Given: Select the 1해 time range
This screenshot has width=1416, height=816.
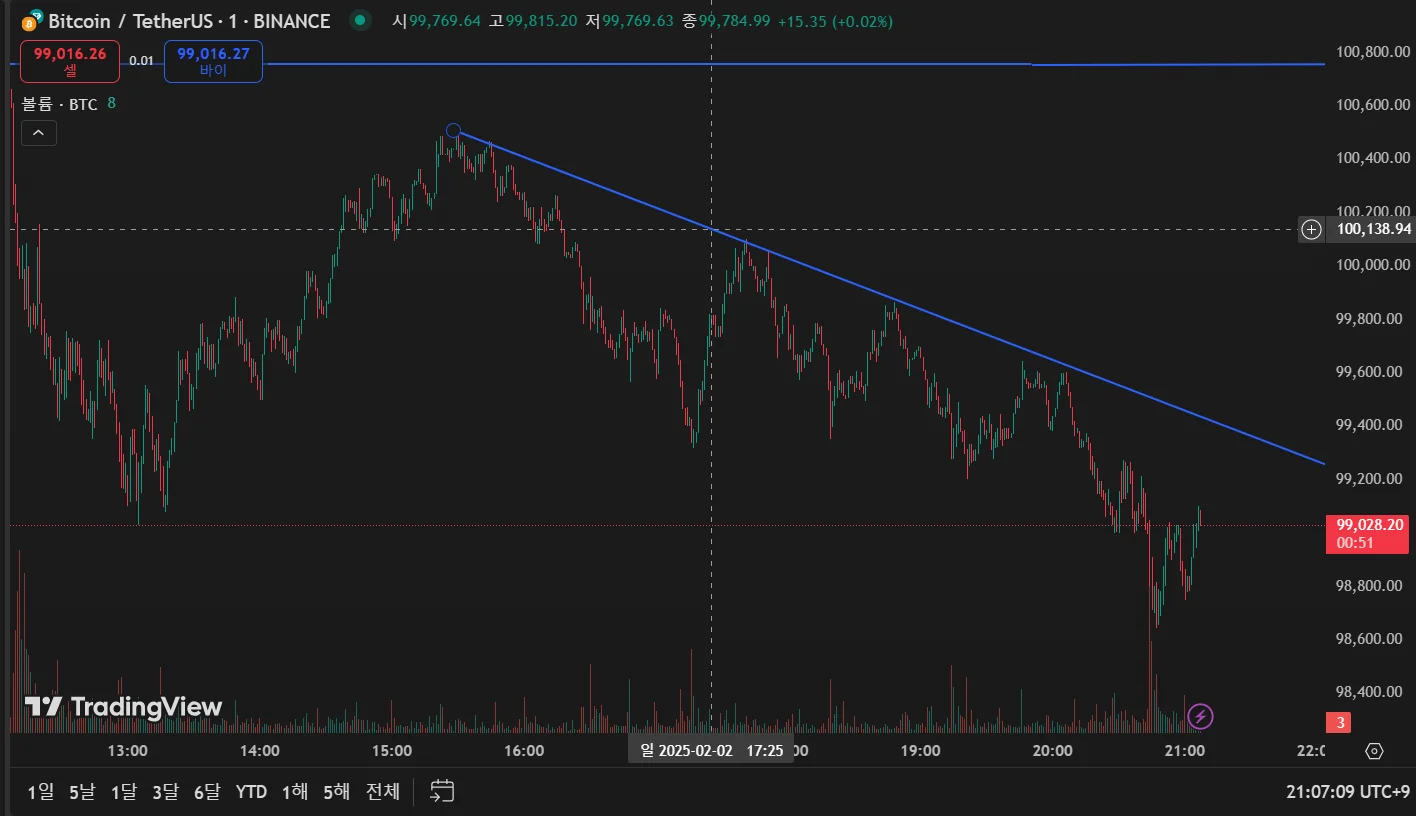Looking at the screenshot, I should [x=295, y=792].
